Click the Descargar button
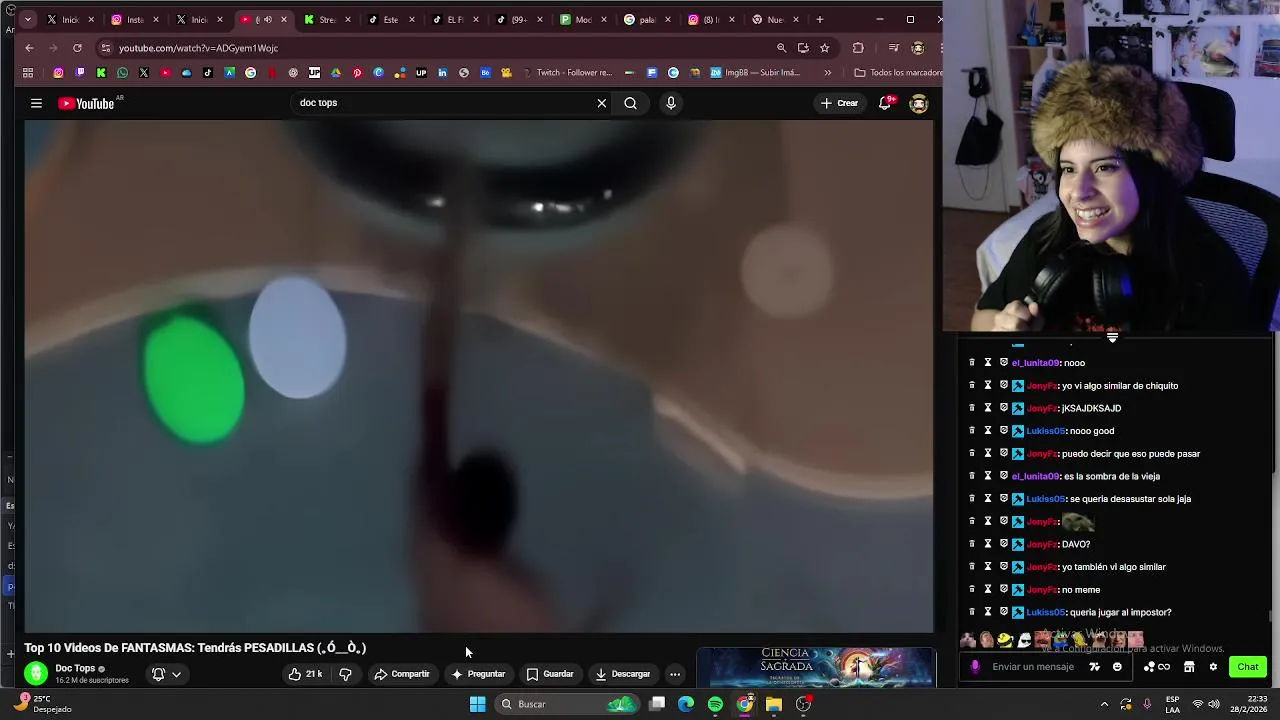Viewport: 1280px width, 720px height. (x=622, y=674)
